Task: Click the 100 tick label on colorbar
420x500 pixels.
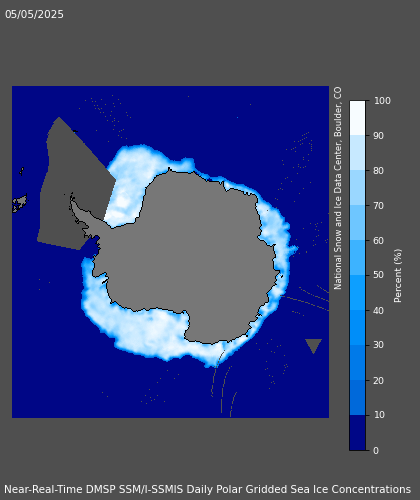Action: 382,101
